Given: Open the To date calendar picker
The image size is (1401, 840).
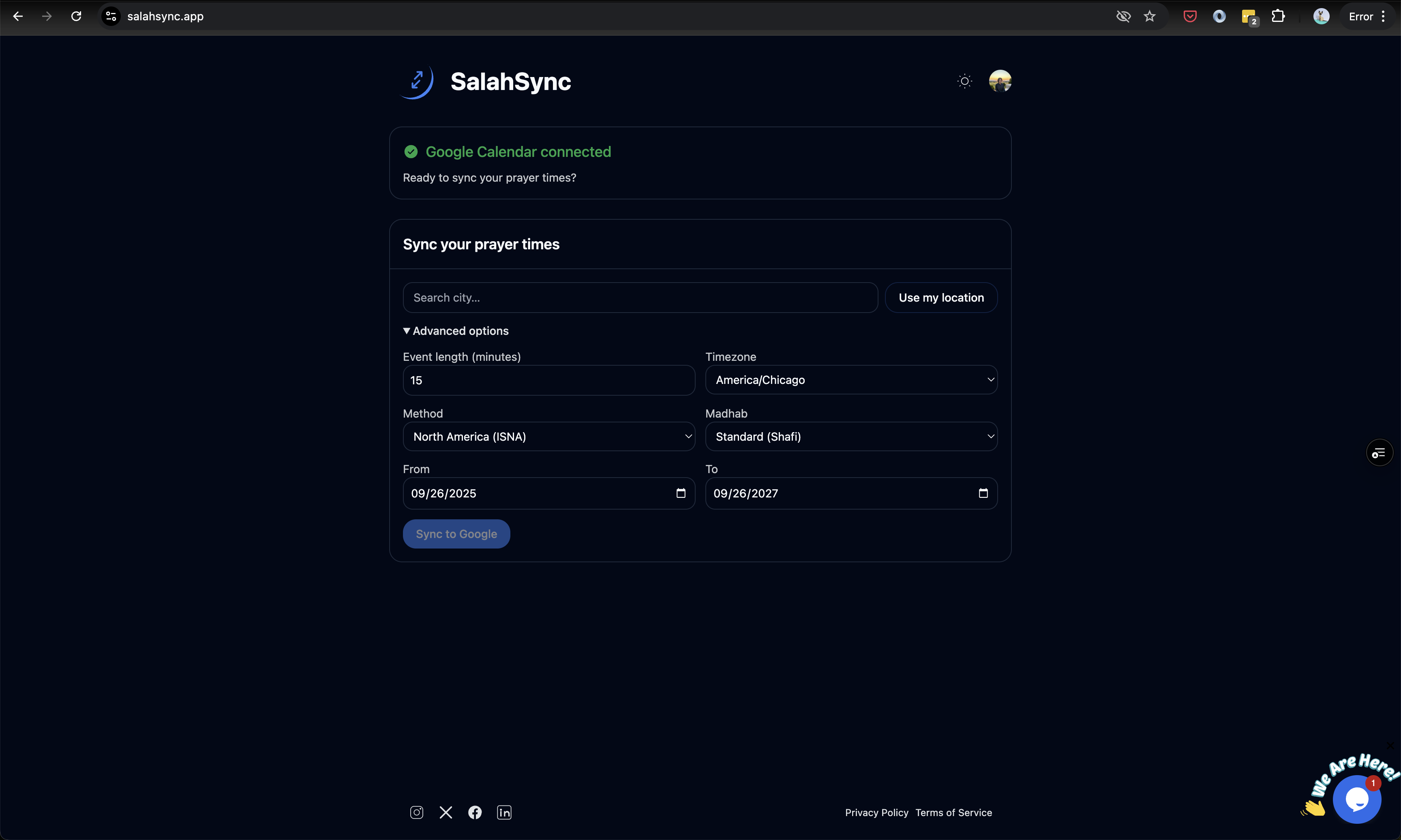Looking at the screenshot, I should pyautogui.click(x=983, y=493).
